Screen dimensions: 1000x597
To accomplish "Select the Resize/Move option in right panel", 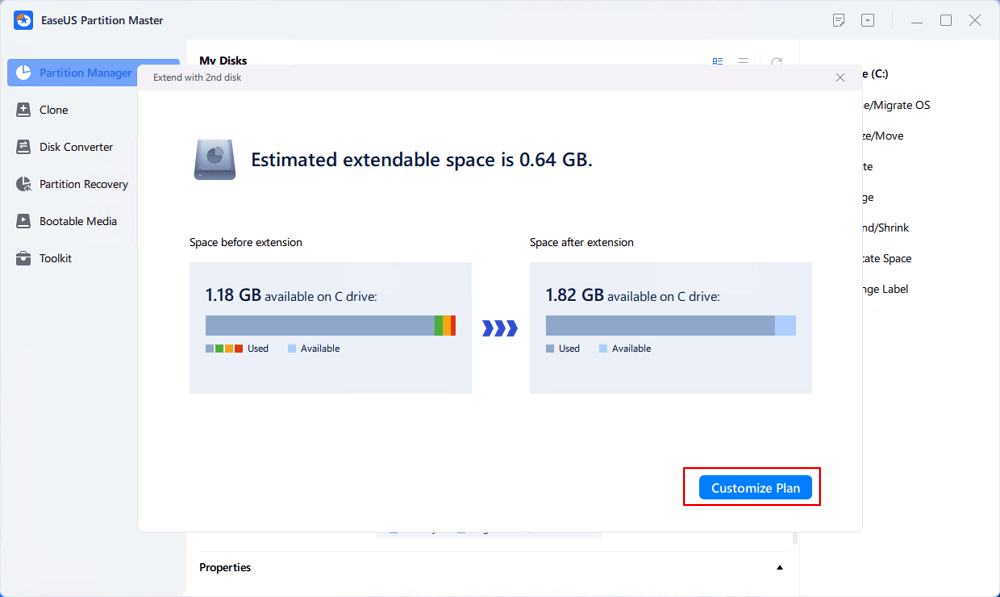I will pos(883,136).
